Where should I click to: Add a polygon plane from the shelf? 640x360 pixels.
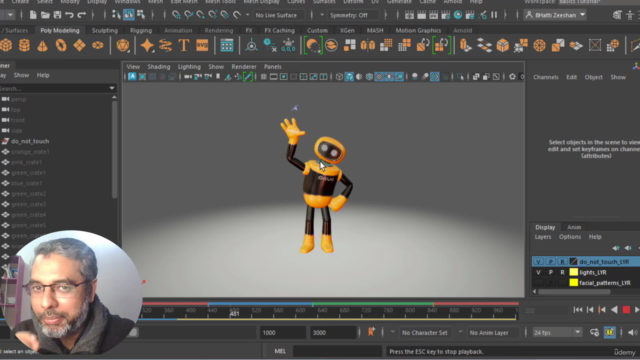click(79, 45)
